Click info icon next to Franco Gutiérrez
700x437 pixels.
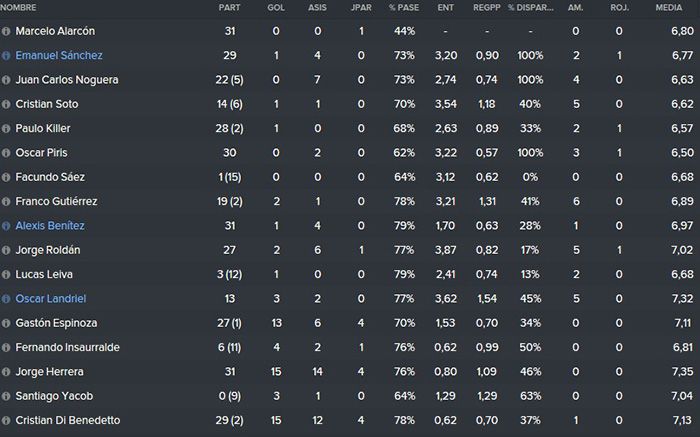click(6, 202)
